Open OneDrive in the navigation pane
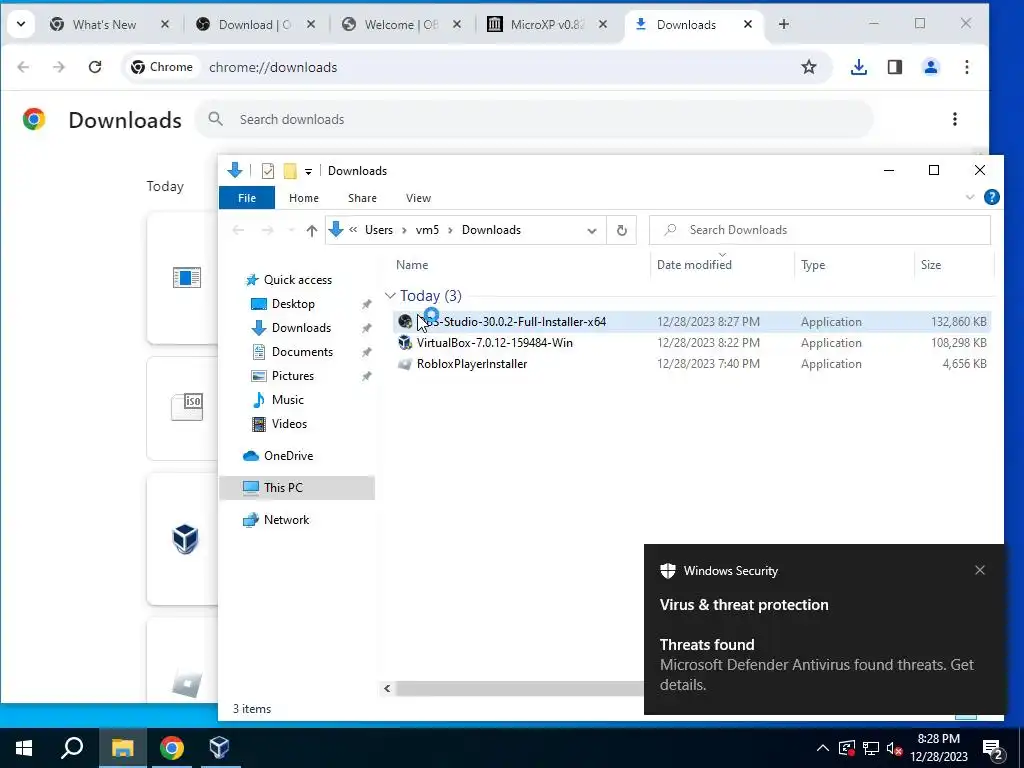Screen dimensions: 1024x768 pos(287,456)
